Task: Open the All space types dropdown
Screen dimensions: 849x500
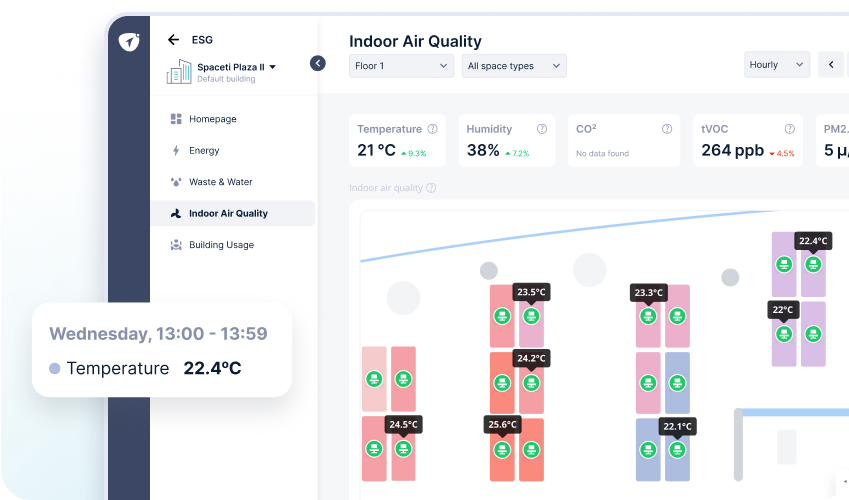Action: (x=514, y=66)
